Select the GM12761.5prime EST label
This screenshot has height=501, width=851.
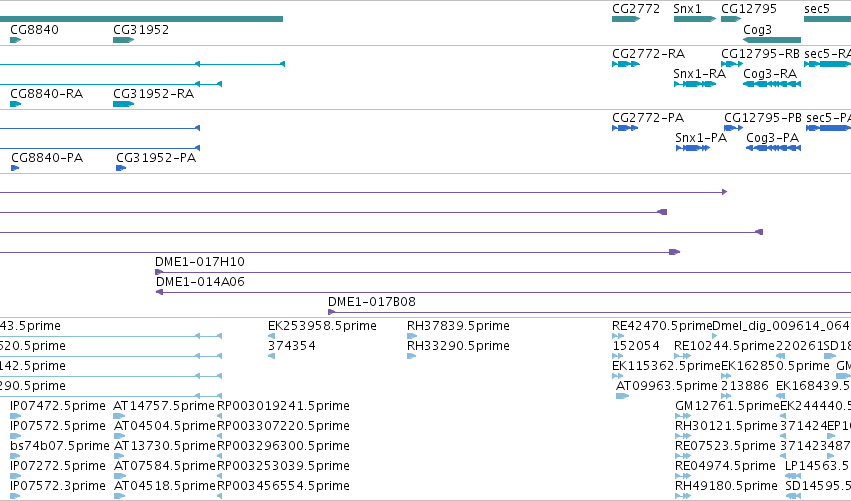point(727,406)
